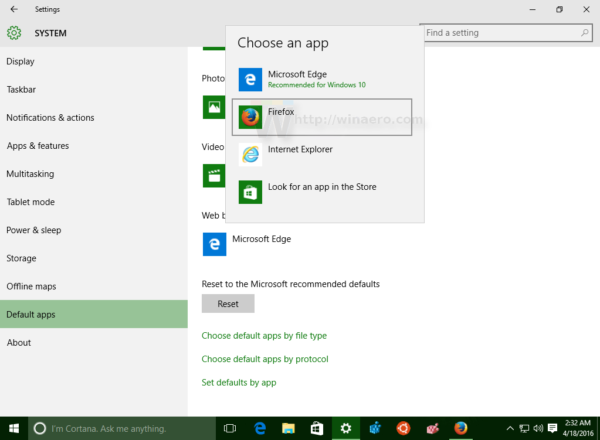
Task: Click the Edge icon in the Choose an app popup
Action: 250,80
